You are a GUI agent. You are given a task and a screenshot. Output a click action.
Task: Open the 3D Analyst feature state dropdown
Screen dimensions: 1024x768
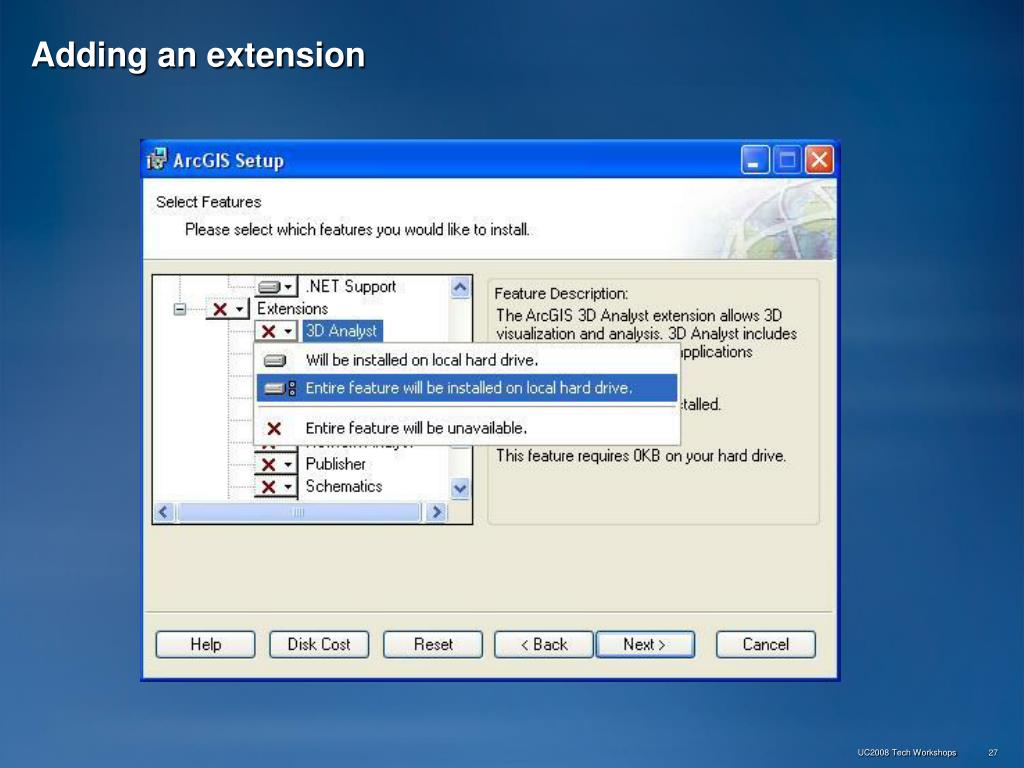pos(276,331)
